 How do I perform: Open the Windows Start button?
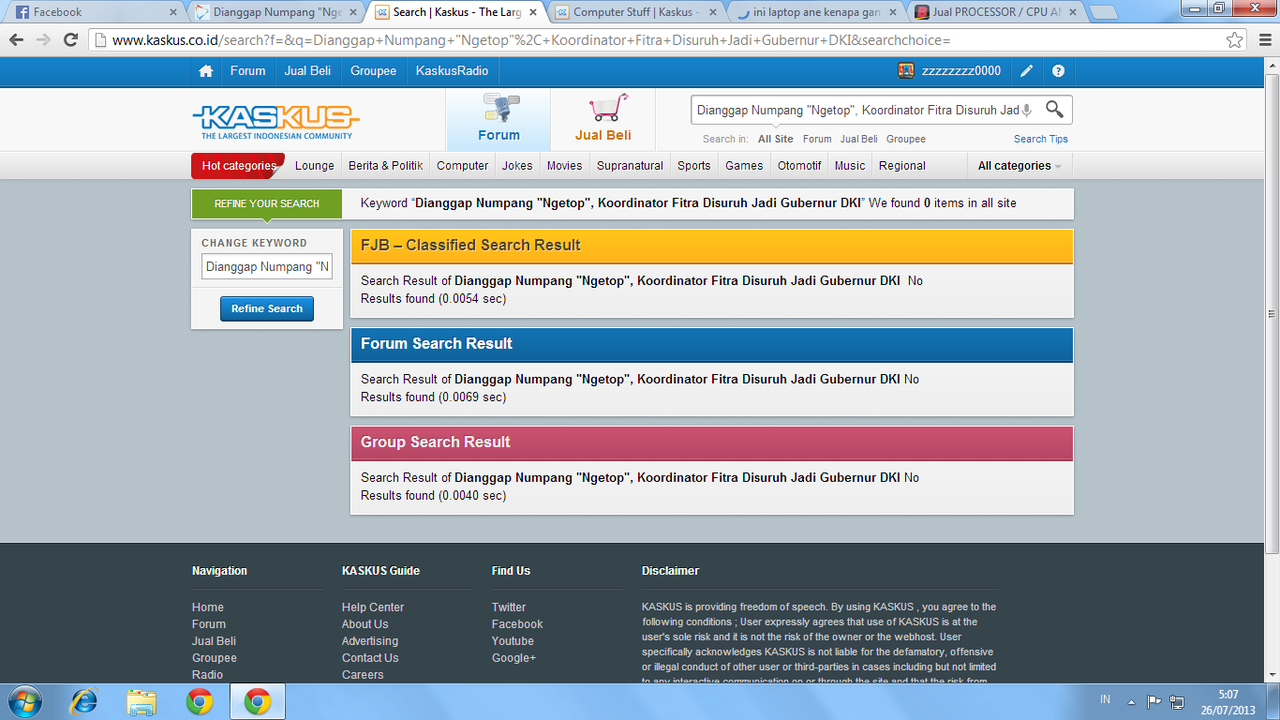(x=24, y=701)
